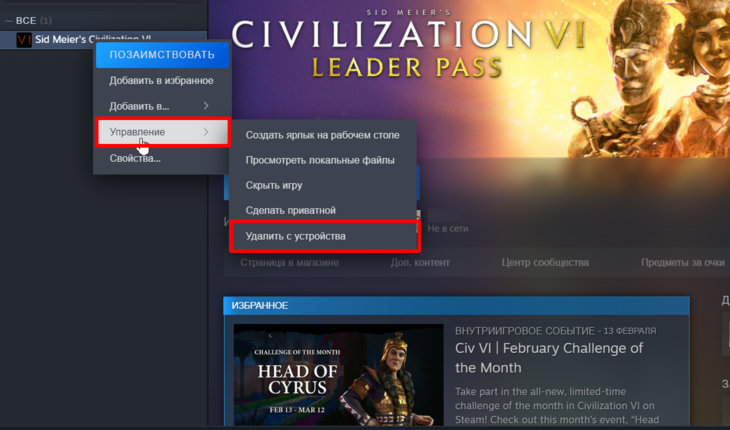Image resolution: width=730 pixels, height=430 pixels.
Task: Select ПОЗАИМСТВОВАТЬ in the context menu
Action: [x=162, y=54]
